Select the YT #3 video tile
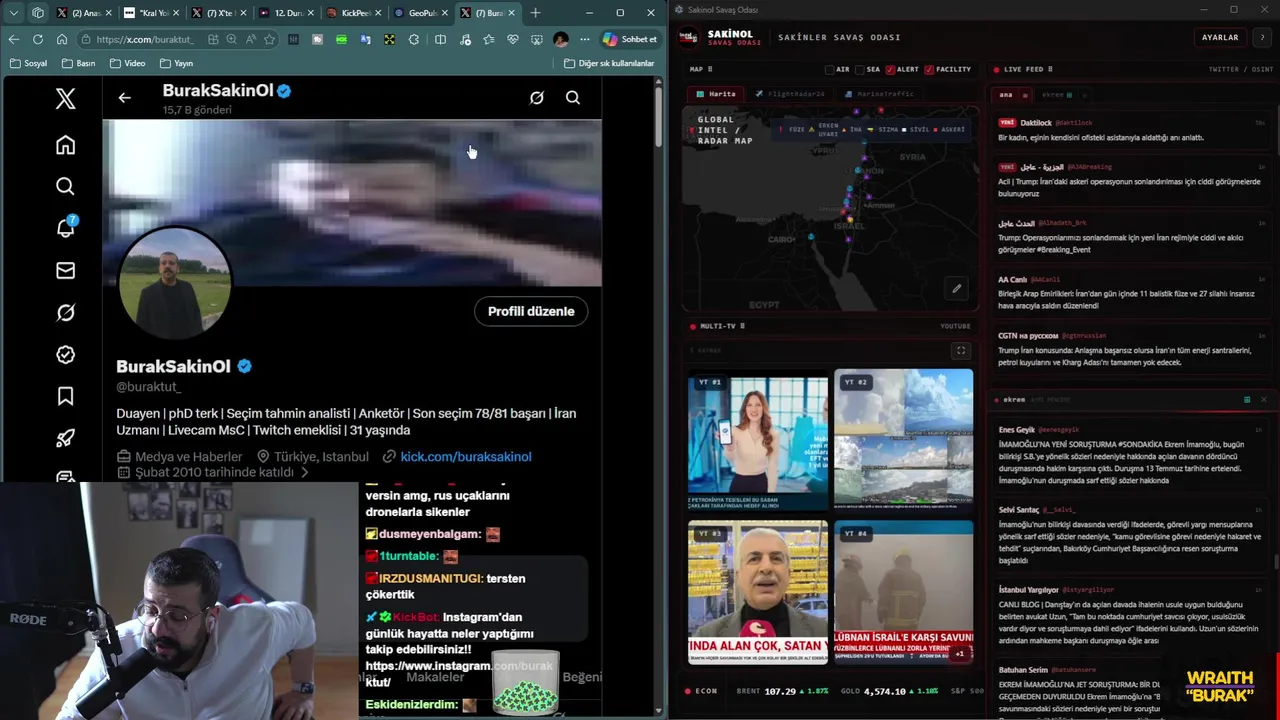 (x=757, y=591)
